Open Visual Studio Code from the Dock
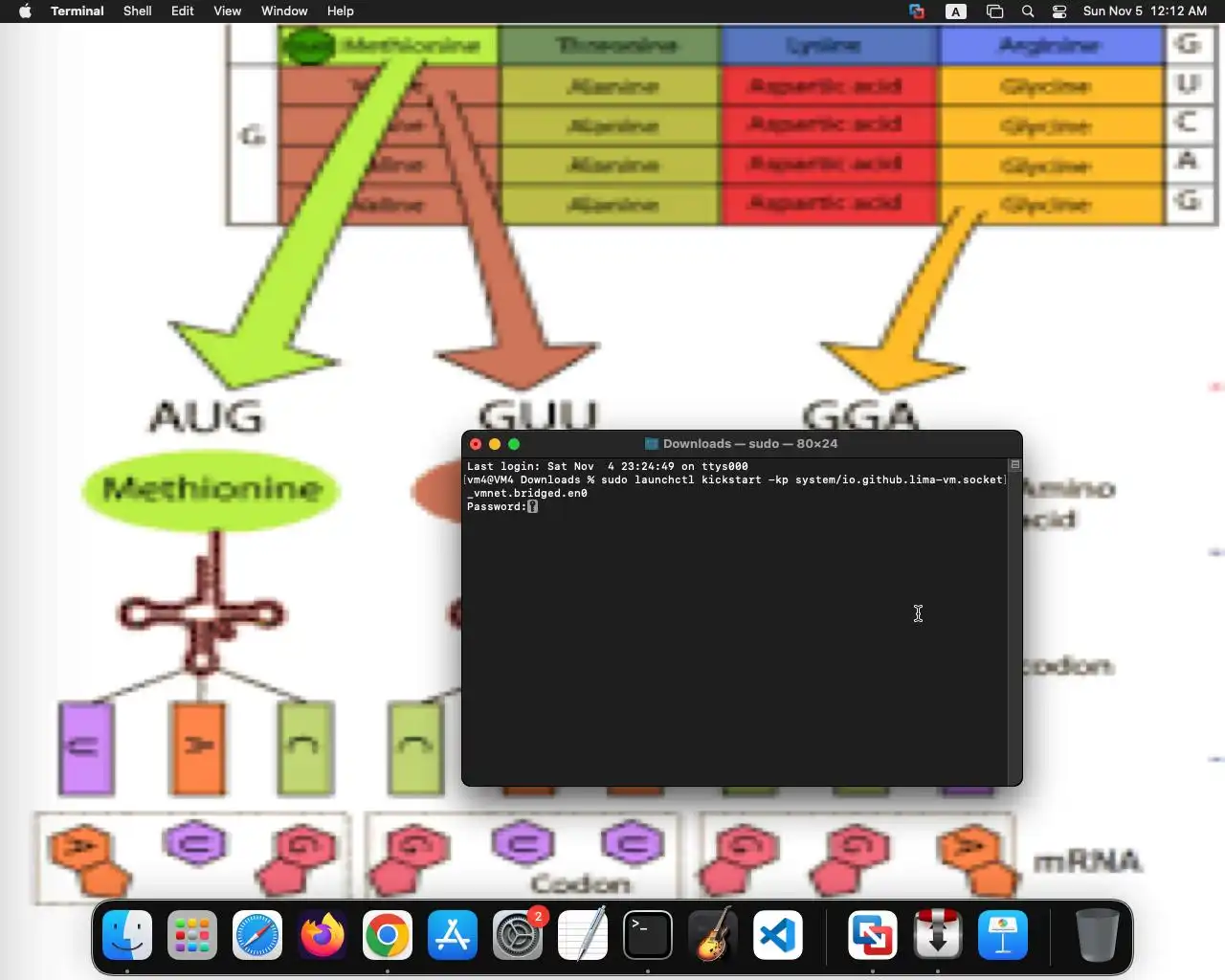 click(778, 935)
